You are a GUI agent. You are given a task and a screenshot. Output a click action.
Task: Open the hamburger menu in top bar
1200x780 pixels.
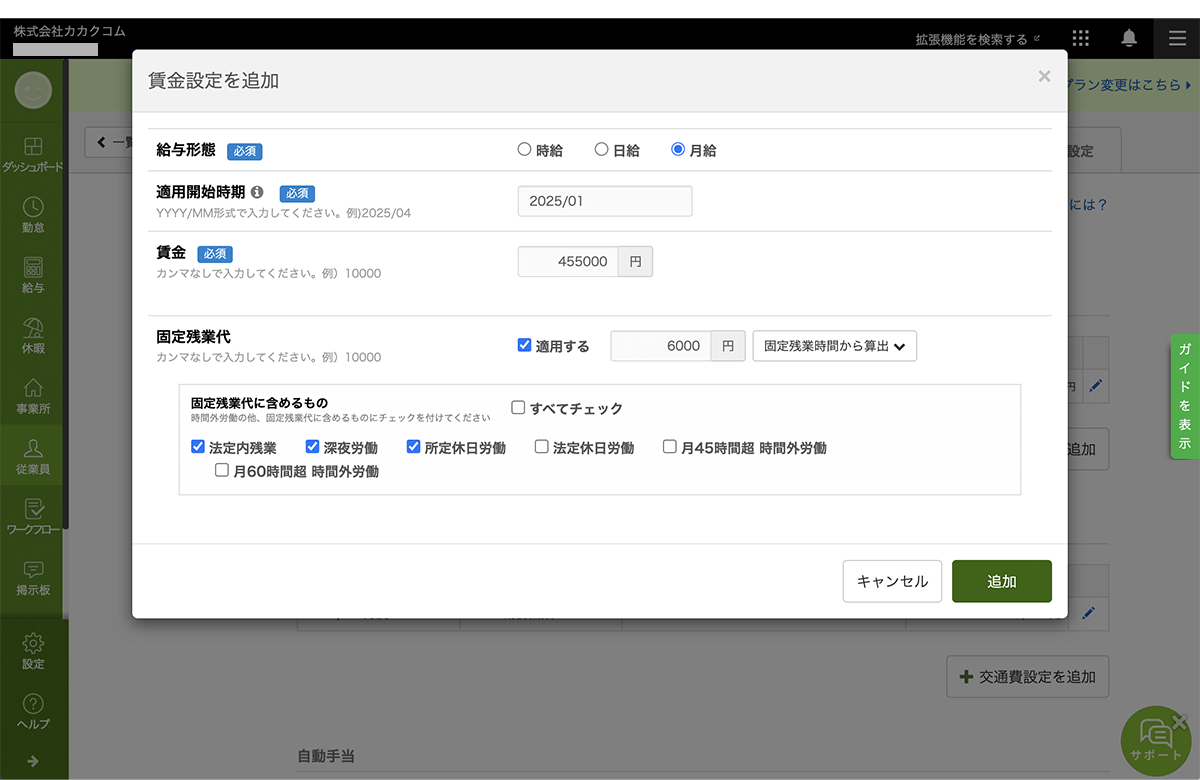[x=1177, y=38]
